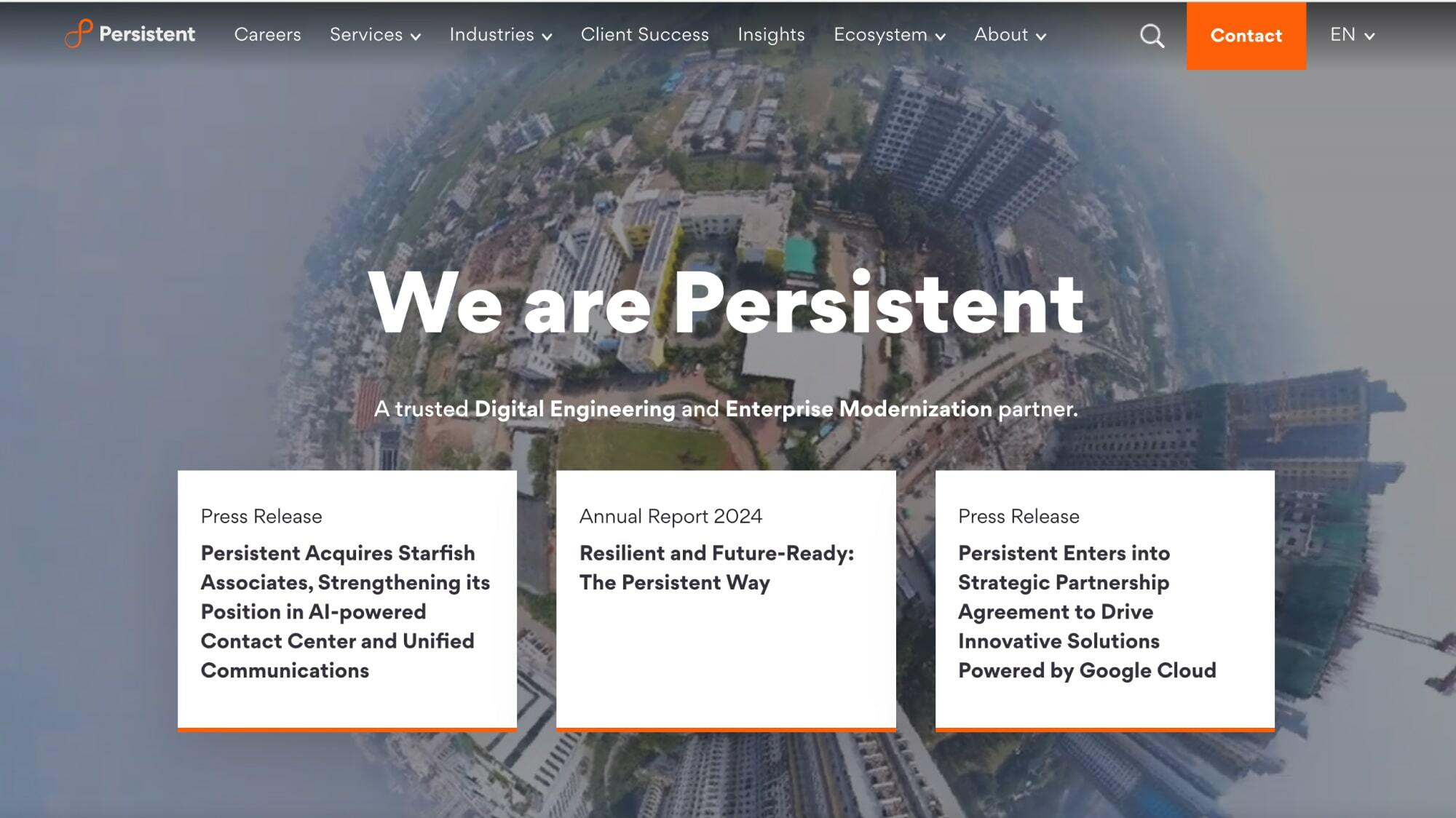This screenshot has width=1456, height=818.
Task: Select the Client Success menu item
Action: (644, 35)
